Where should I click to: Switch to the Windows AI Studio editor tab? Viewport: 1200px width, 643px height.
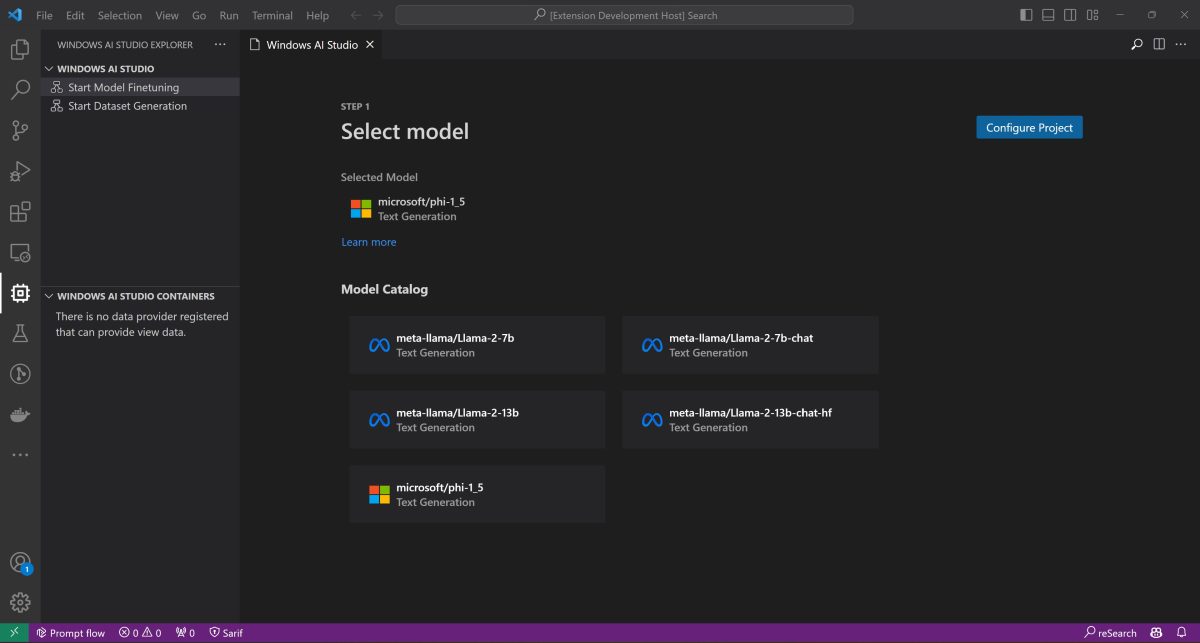[311, 44]
